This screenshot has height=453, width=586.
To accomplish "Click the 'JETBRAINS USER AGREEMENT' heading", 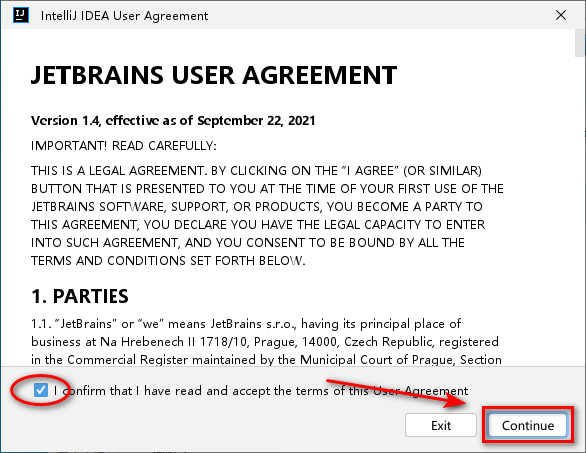I will tap(214, 75).
